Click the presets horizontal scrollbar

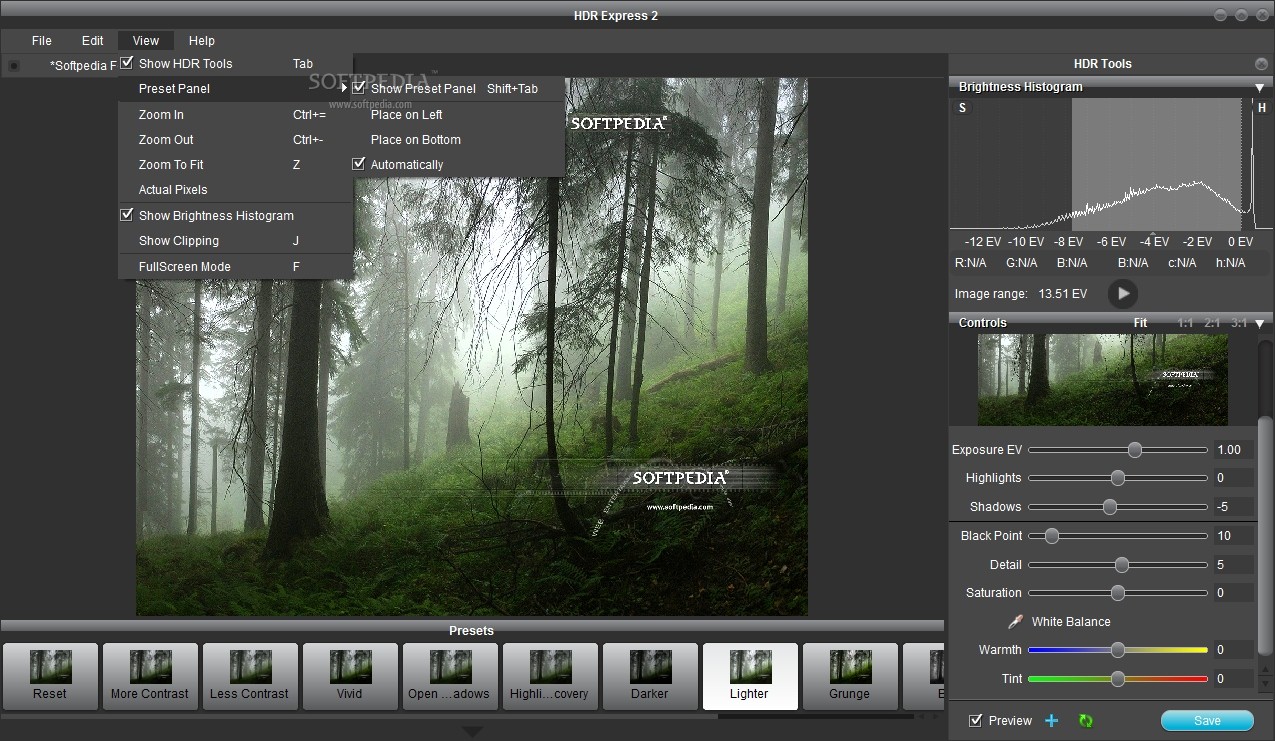tap(360, 716)
